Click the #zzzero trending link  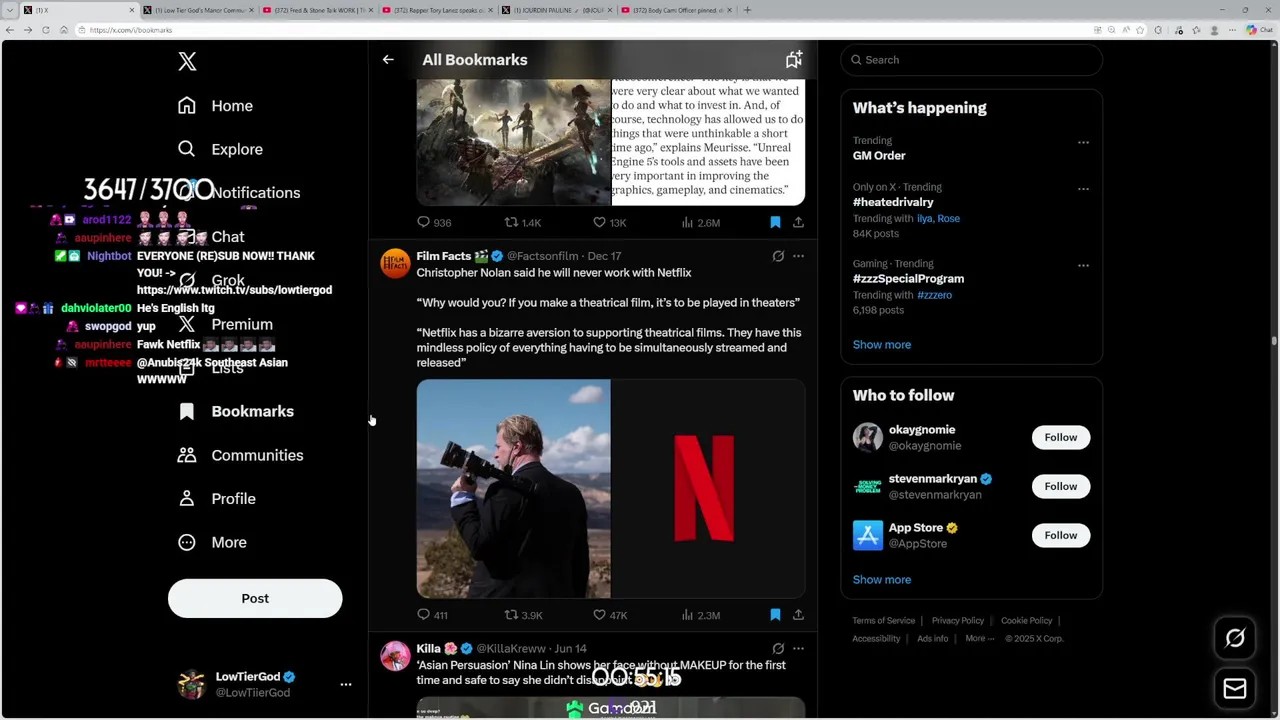coord(934,295)
